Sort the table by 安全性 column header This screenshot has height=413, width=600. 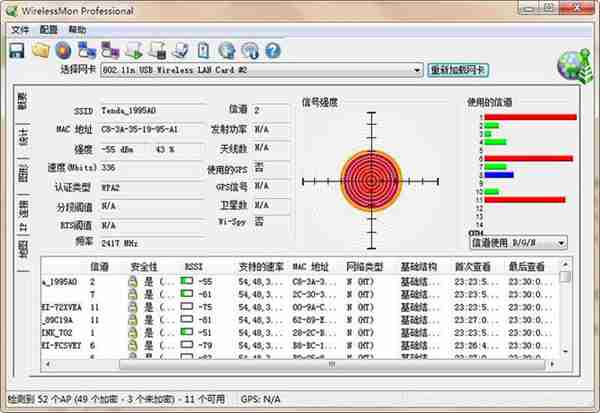144,267
